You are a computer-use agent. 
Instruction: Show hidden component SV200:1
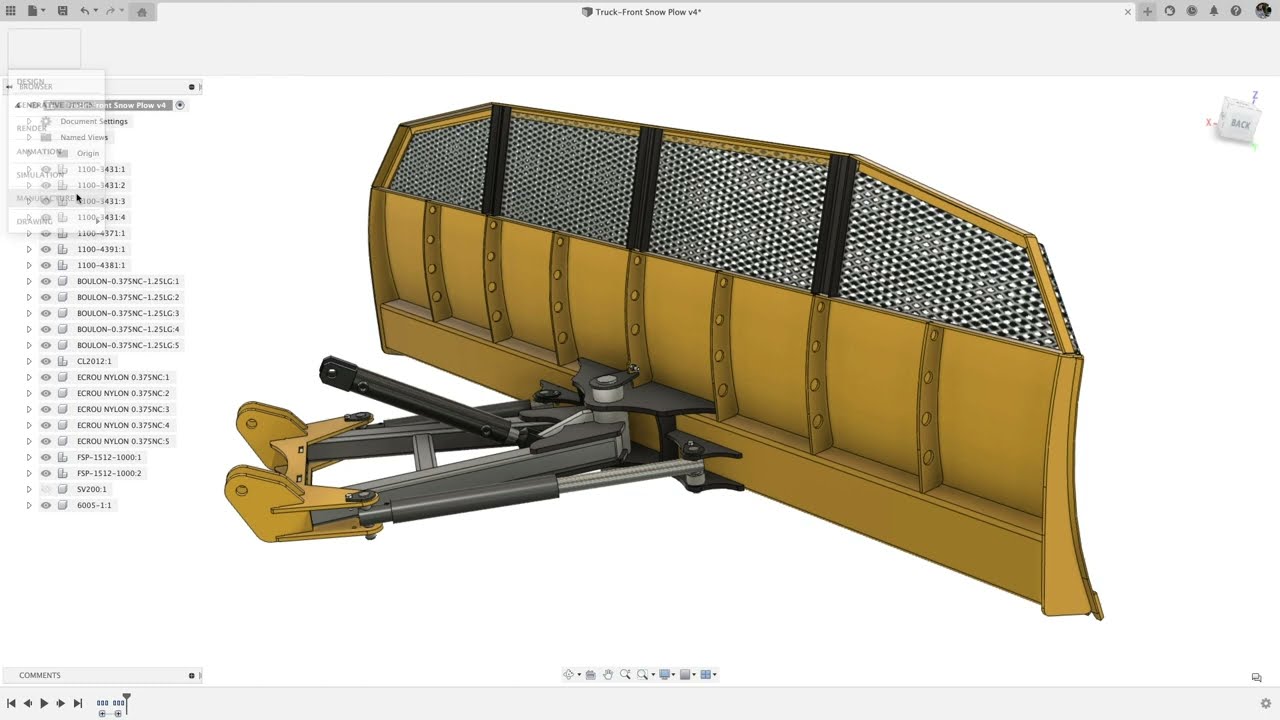(46, 489)
